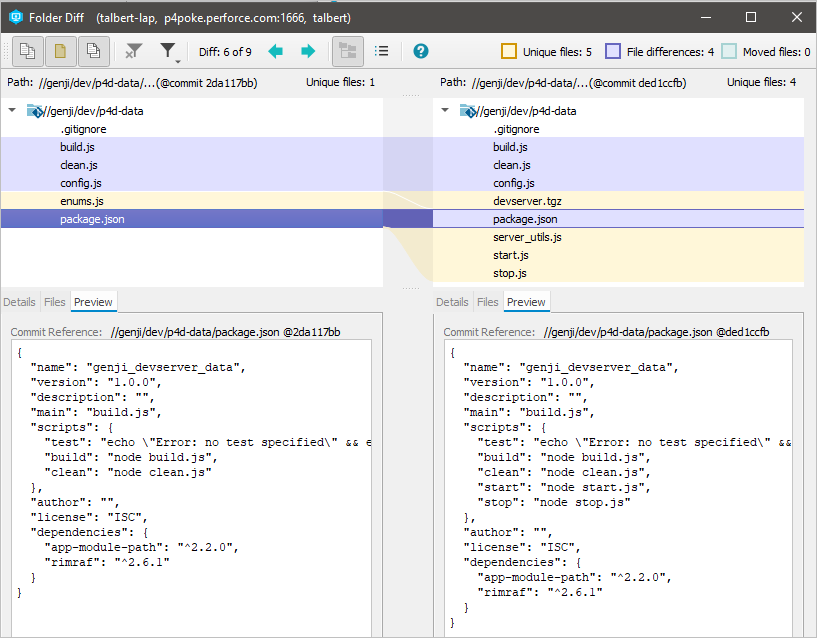Open help via the question mark icon
This screenshot has width=817, height=638.
[x=421, y=51]
